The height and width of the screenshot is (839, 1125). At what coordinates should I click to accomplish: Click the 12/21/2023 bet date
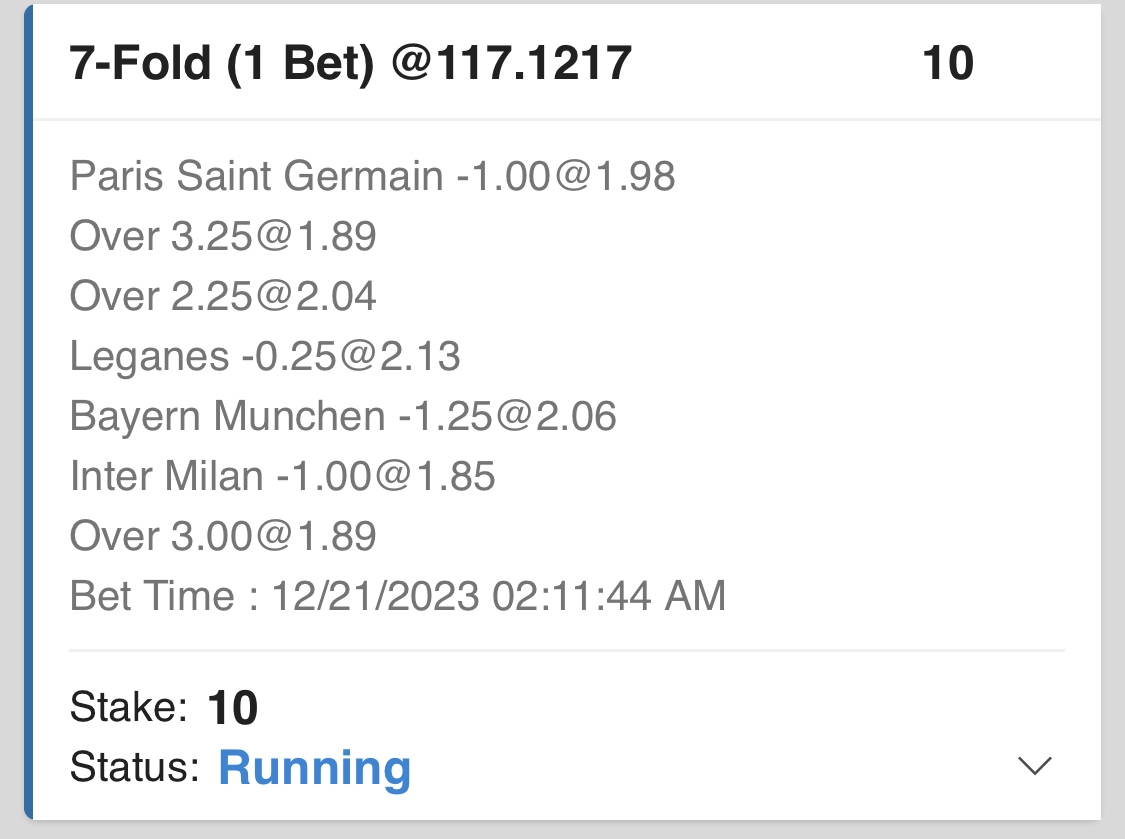pyautogui.click(x=376, y=597)
